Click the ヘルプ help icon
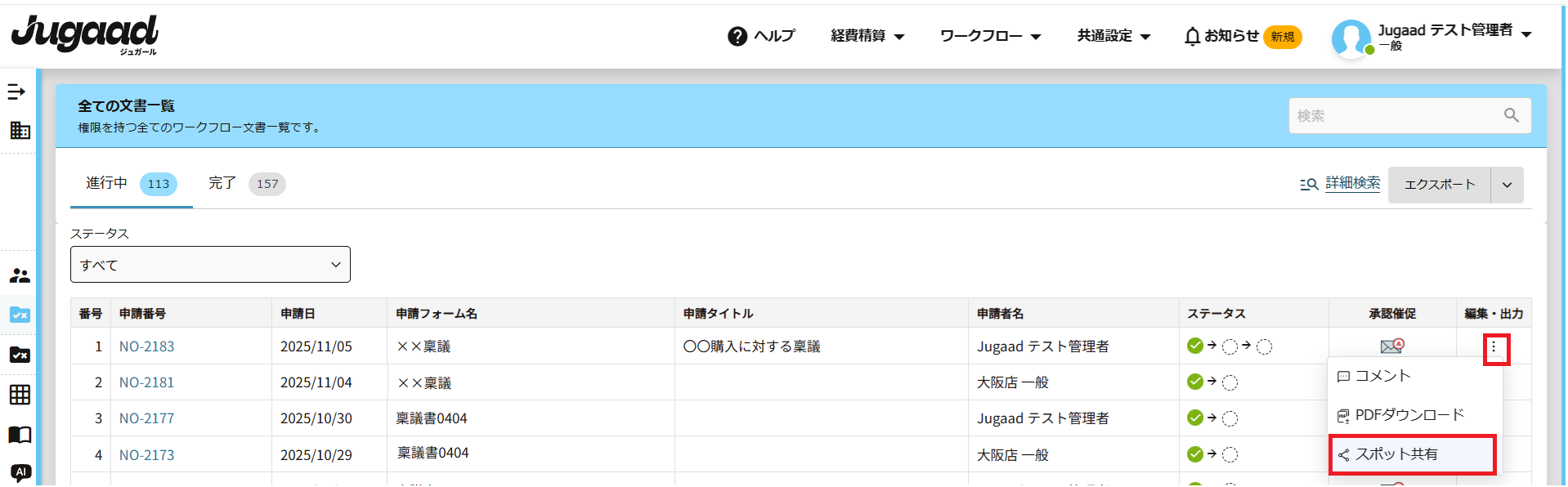1568x487 pixels. (x=737, y=36)
